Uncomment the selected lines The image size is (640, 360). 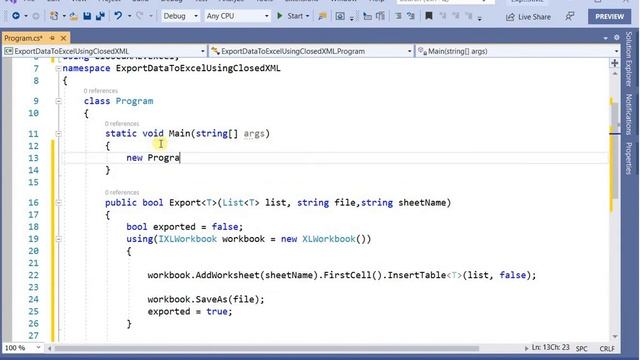click(411, 16)
